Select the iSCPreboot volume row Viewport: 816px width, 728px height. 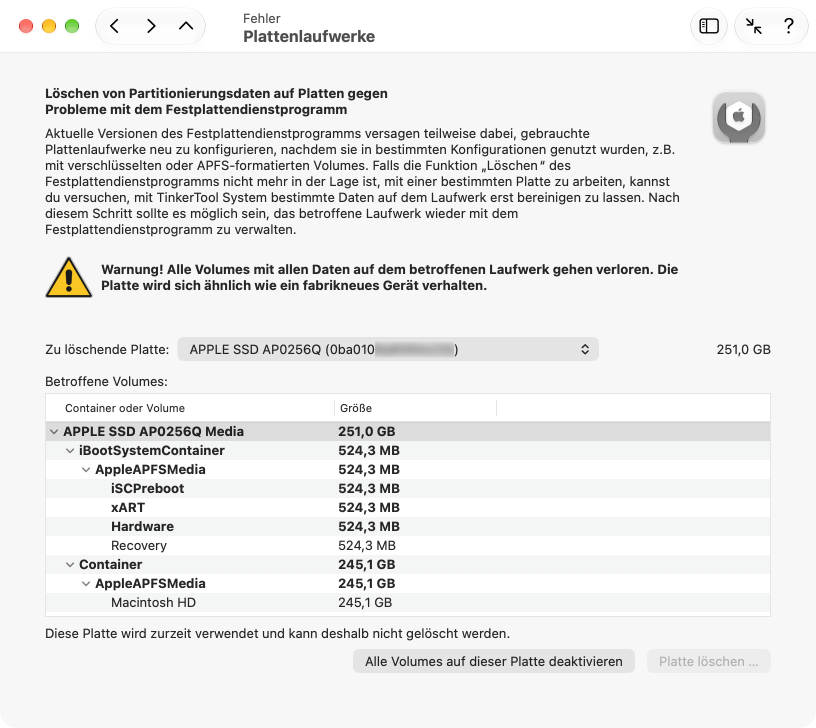408,489
